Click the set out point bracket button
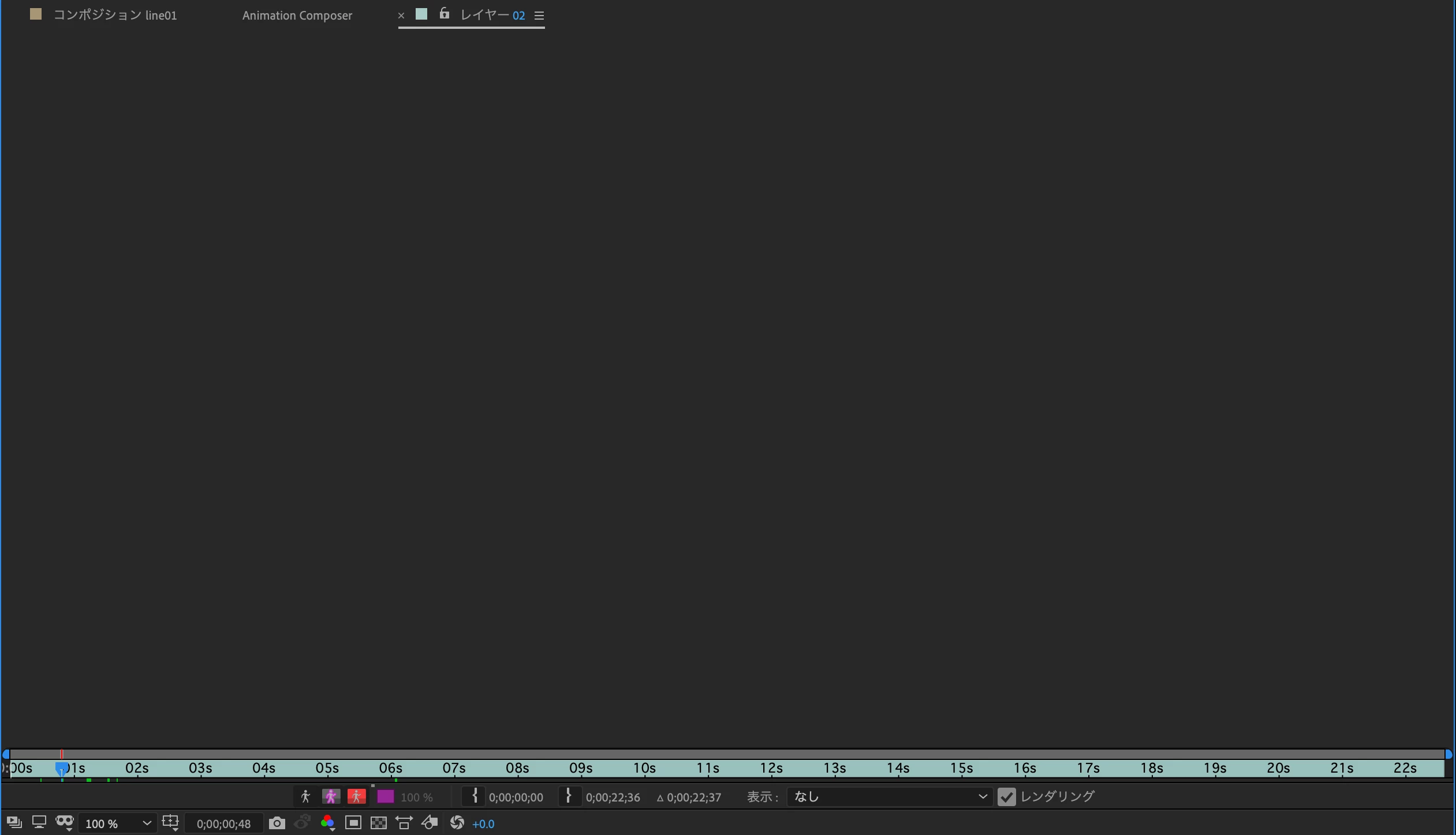Image resolution: width=1456 pixels, height=835 pixels. pyautogui.click(x=569, y=797)
